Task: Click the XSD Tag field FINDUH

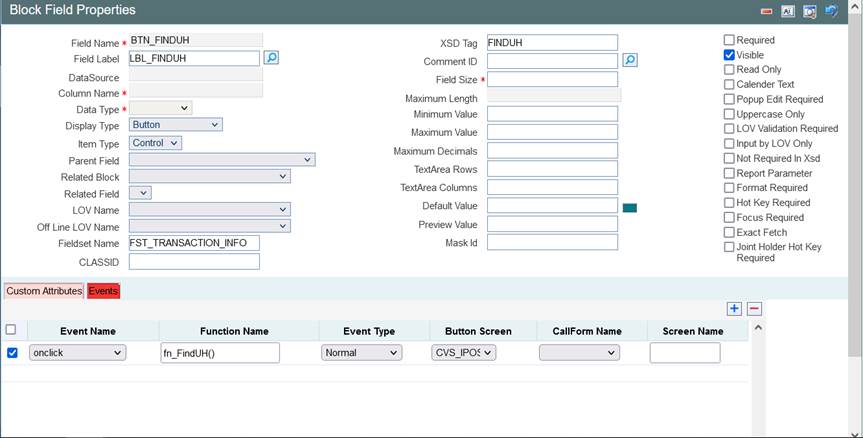Action: pyautogui.click(x=552, y=42)
